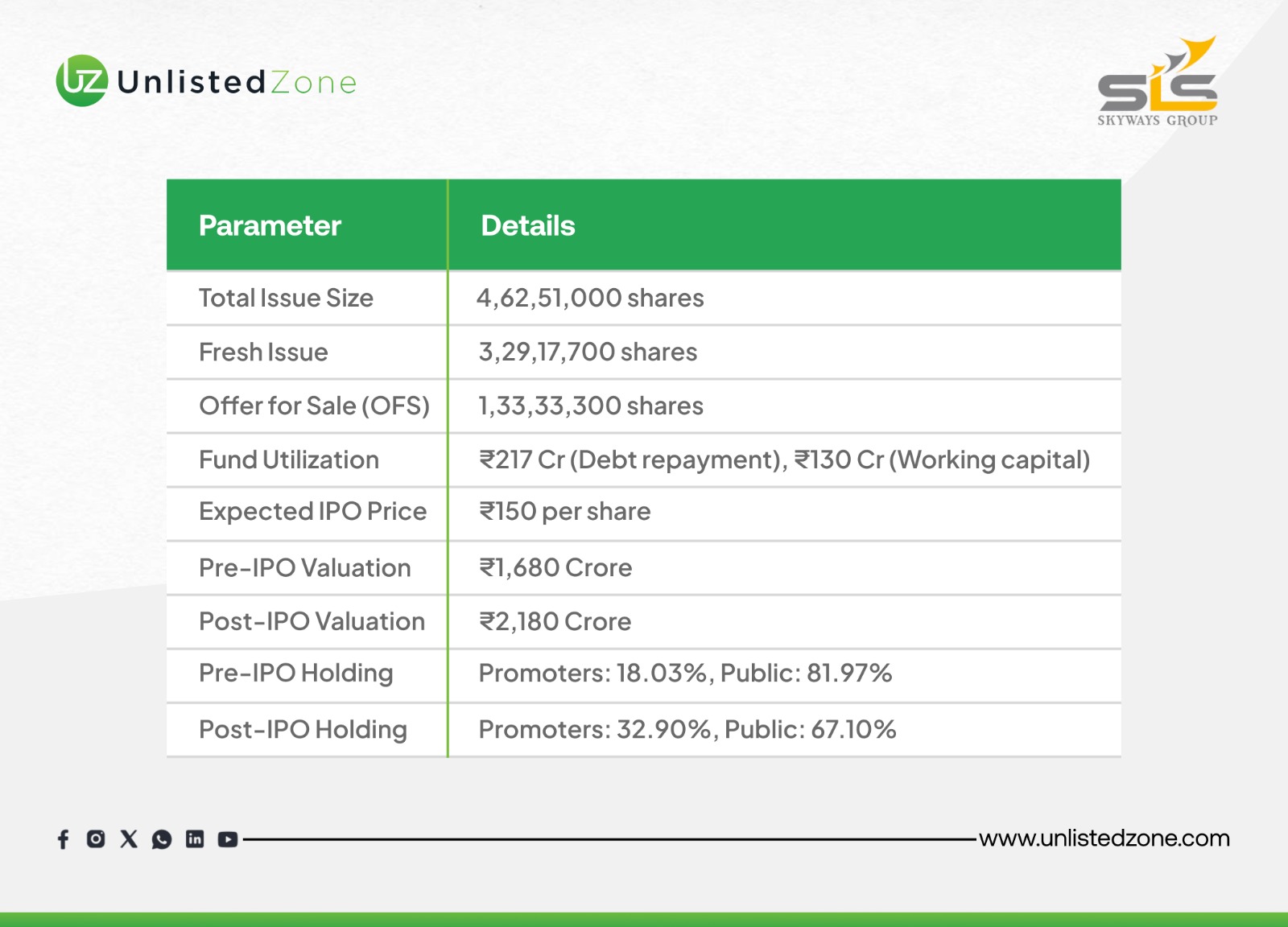Click the UnlistedZone brand name text
The height and width of the screenshot is (927, 1288).
[237, 82]
